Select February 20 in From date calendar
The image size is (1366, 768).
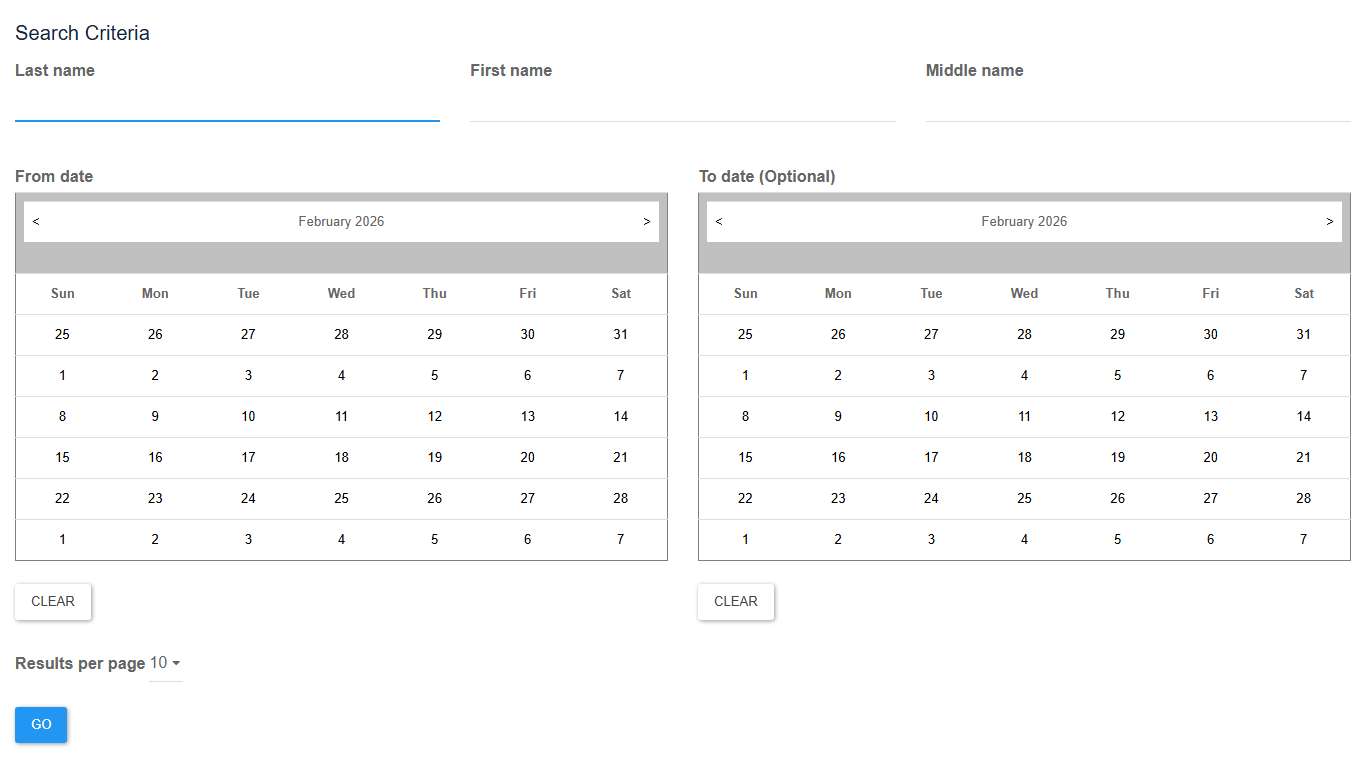(x=527, y=458)
